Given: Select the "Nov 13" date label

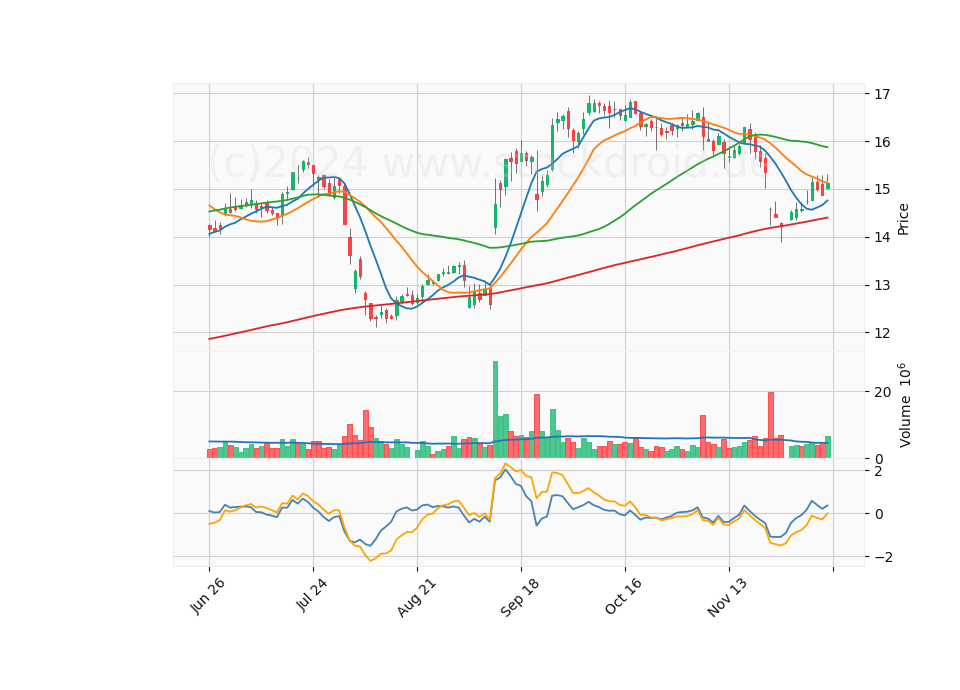Looking at the screenshot, I should coord(727,597).
